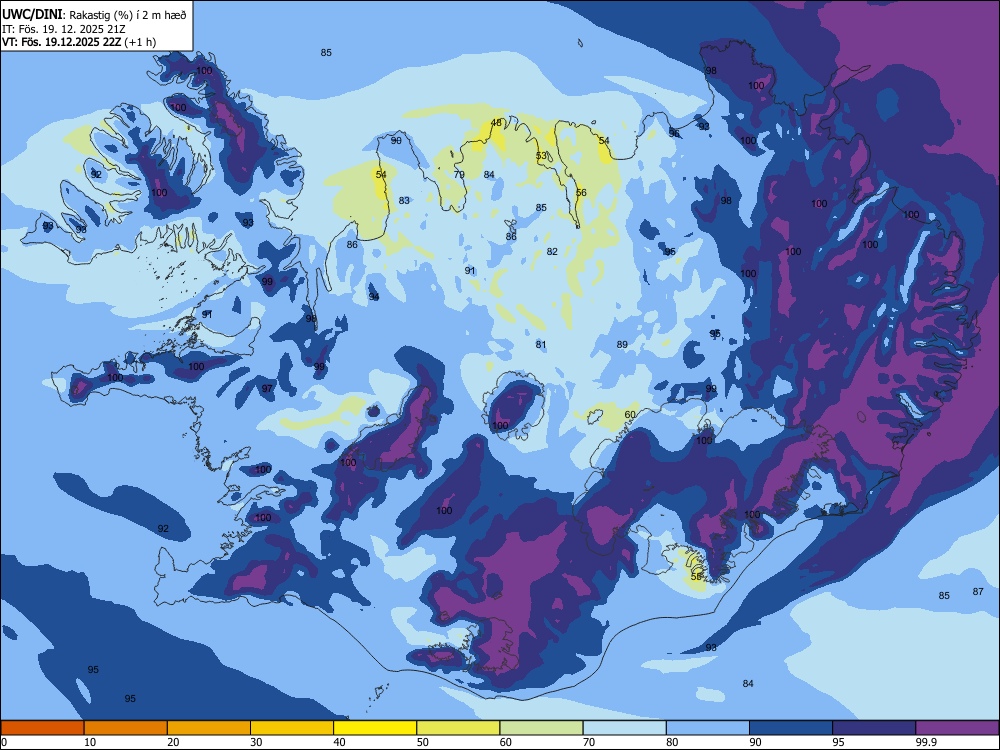The height and width of the screenshot is (750, 1000).
Task: Click the purple above-99.9 legend swatch
Action: click(957, 728)
